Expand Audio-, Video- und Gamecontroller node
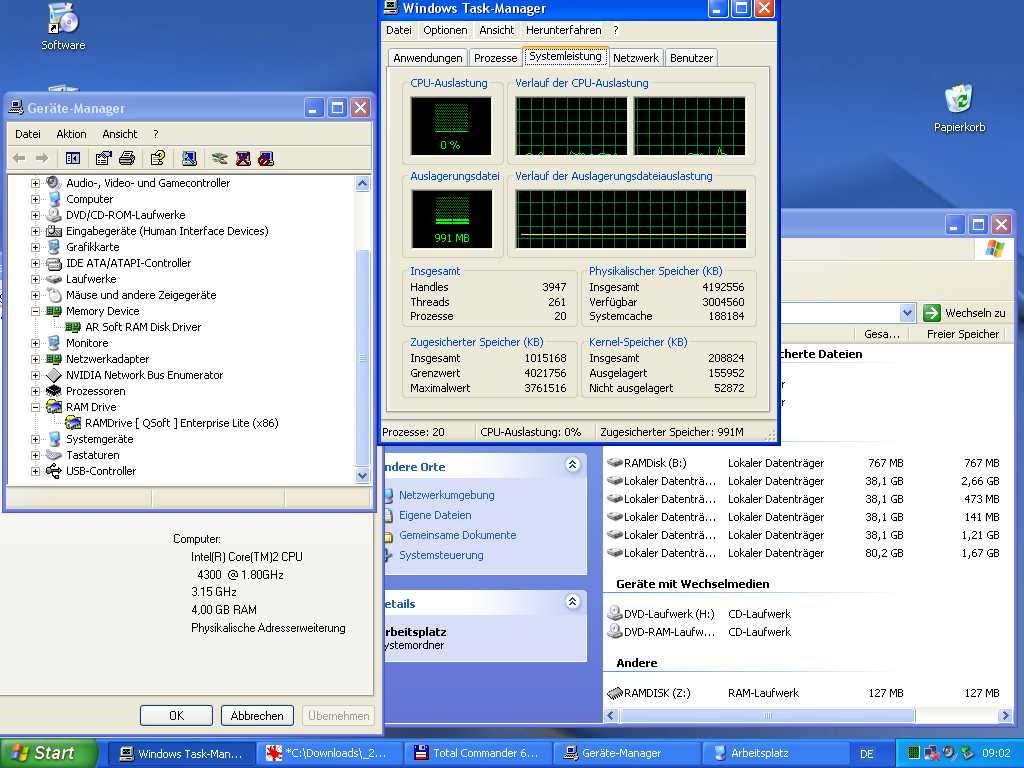 click(x=35, y=184)
